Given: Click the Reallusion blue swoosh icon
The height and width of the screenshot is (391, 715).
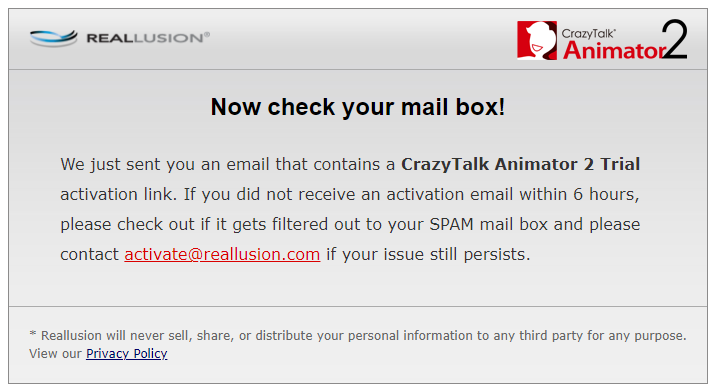Looking at the screenshot, I should click(53, 38).
